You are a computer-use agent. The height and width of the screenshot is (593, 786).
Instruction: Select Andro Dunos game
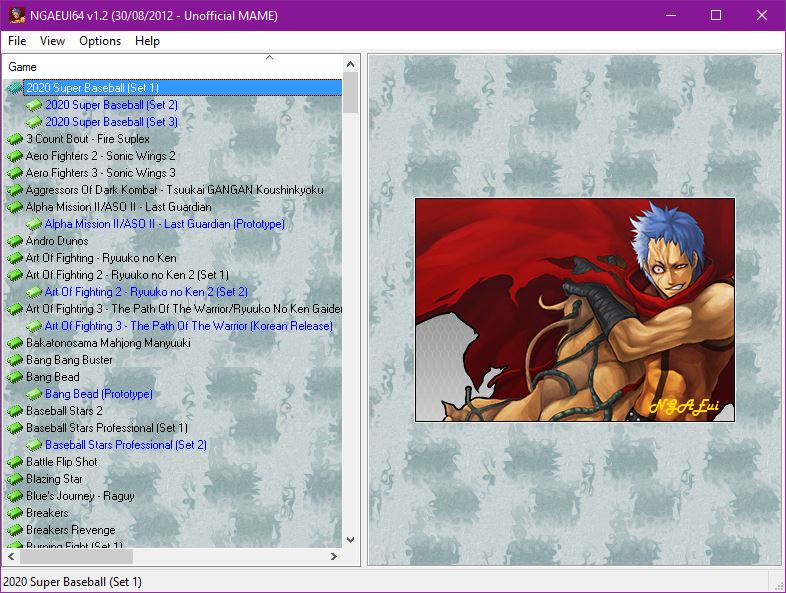coord(57,241)
